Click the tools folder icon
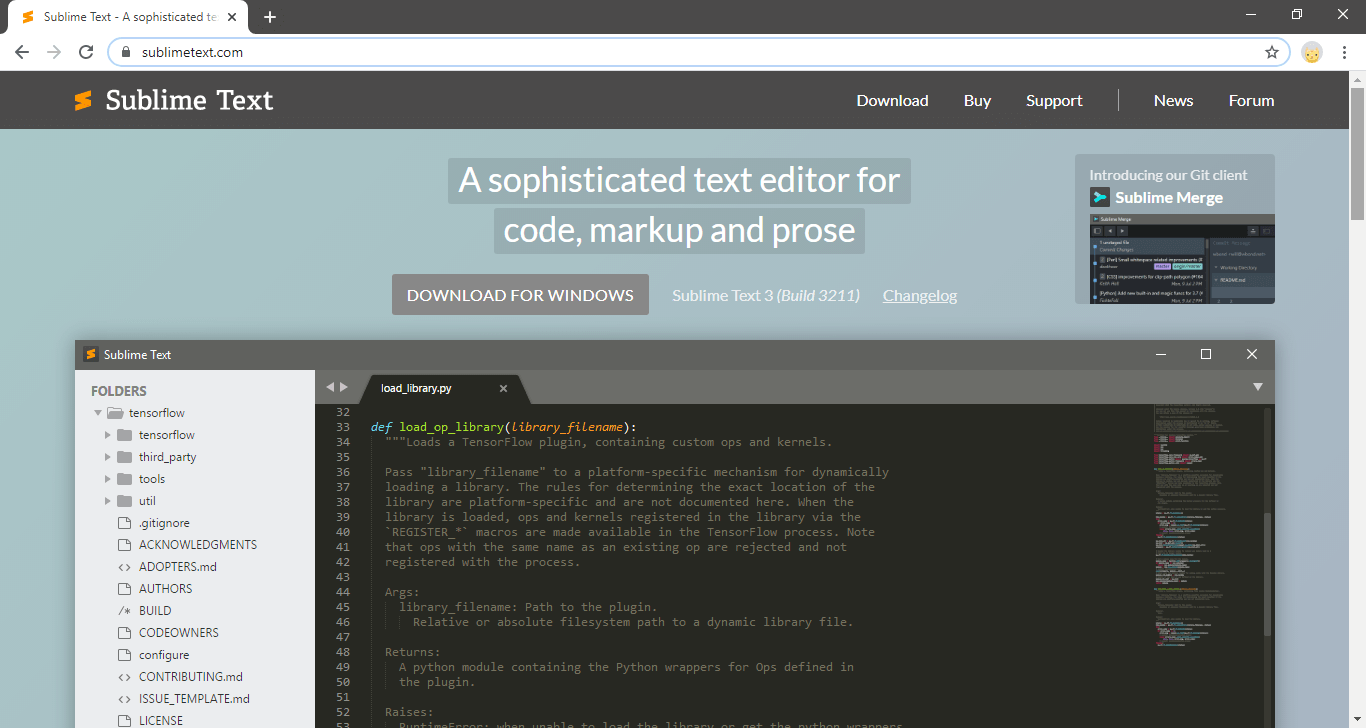The width and height of the screenshot is (1366, 728). tap(125, 479)
